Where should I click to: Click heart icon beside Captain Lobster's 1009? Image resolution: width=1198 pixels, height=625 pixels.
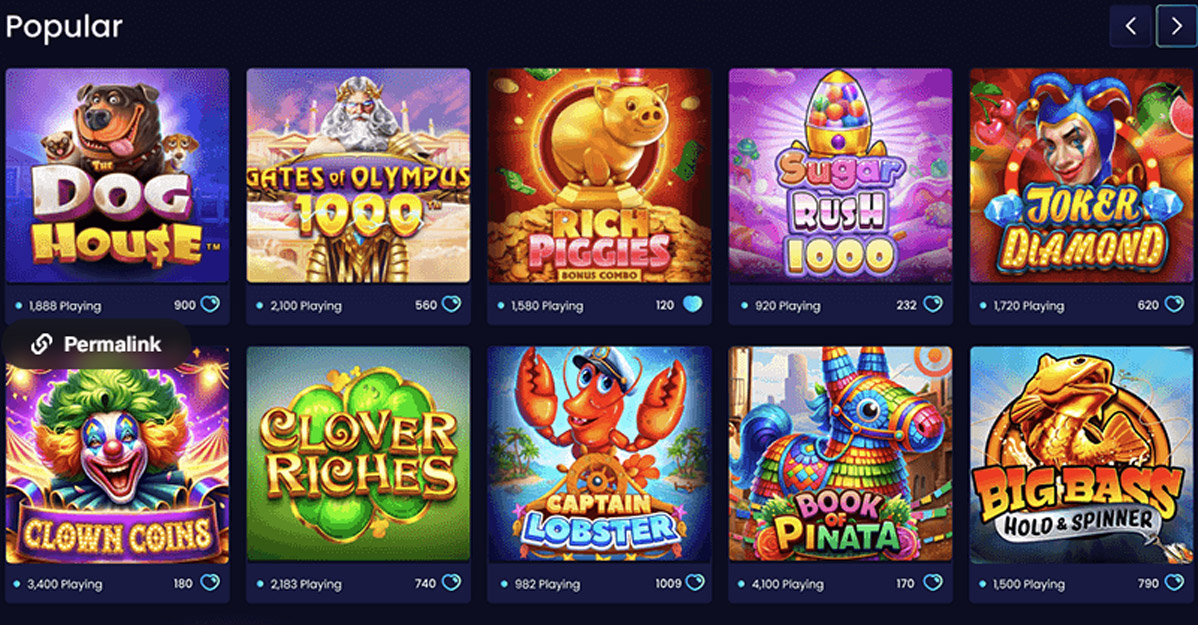(695, 582)
